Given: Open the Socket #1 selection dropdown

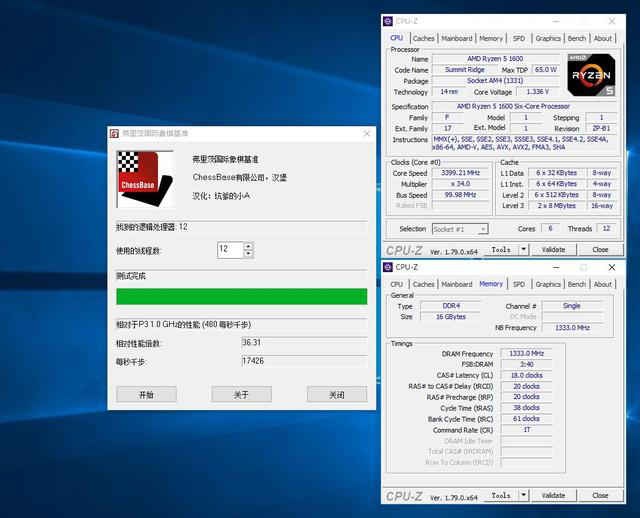Looking at the screenshot, I should [x=483, y=229].
